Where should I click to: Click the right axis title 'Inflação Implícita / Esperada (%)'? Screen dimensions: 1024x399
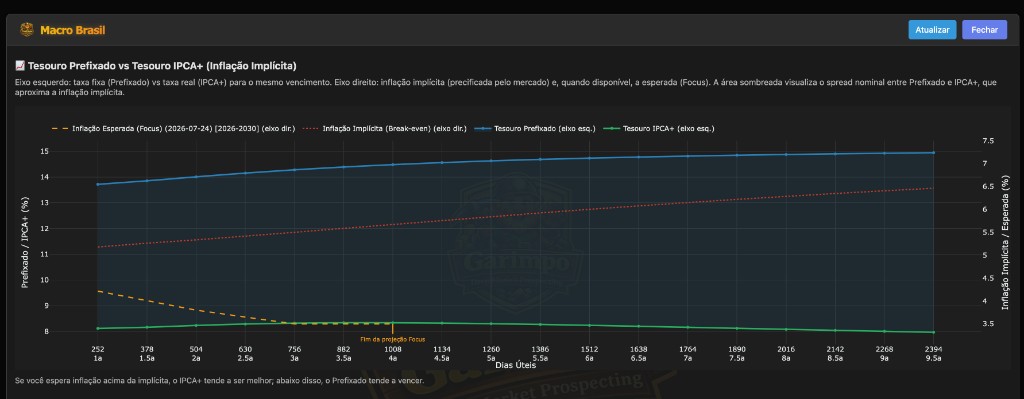[x=1005, y=243]
